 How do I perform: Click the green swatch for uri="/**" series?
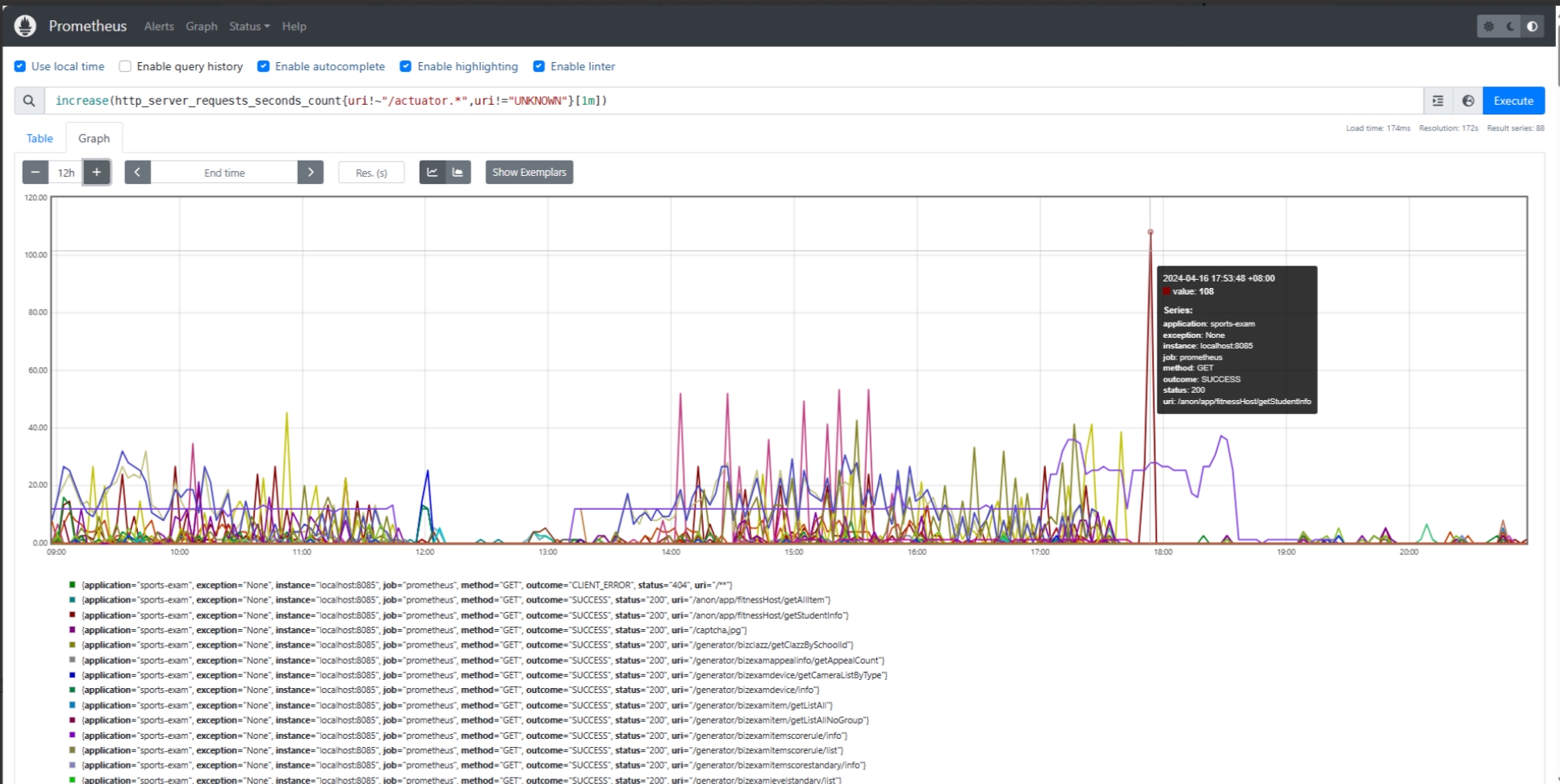tap(73, 585)
